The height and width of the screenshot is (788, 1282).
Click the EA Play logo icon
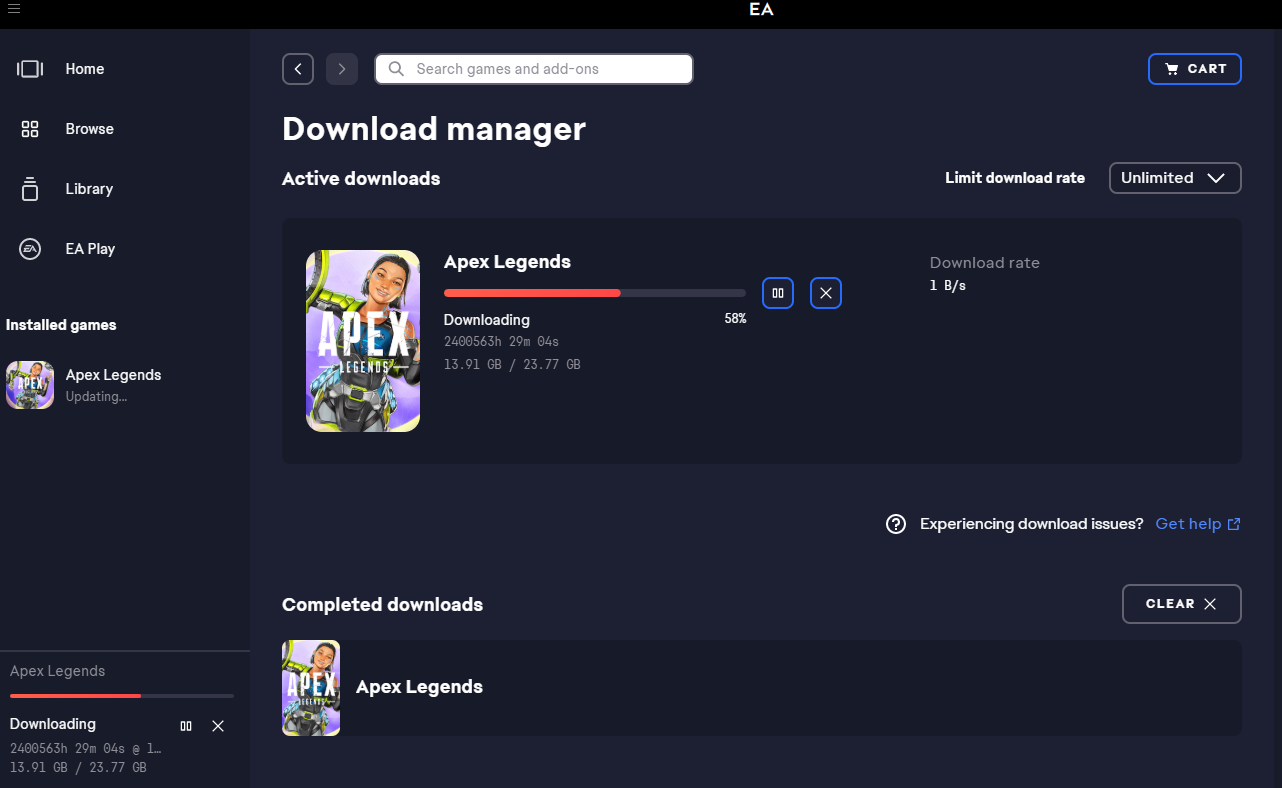click(x=30, y=249)
